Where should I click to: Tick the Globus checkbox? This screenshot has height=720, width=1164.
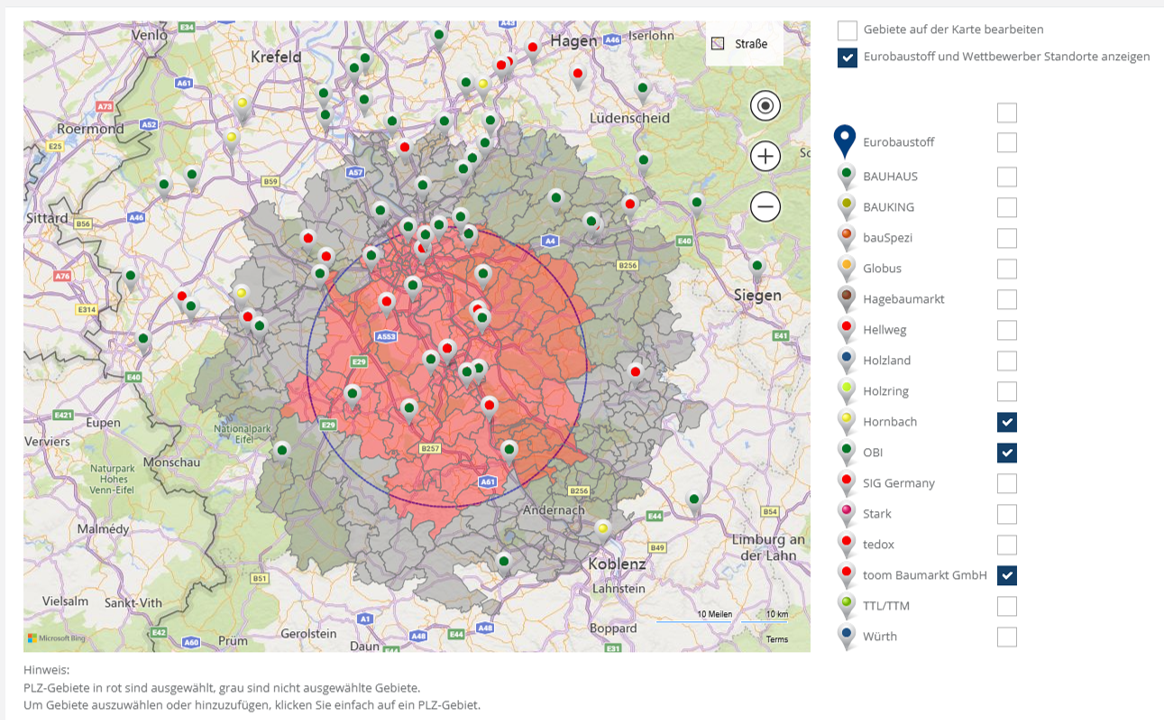[1007, 269]
